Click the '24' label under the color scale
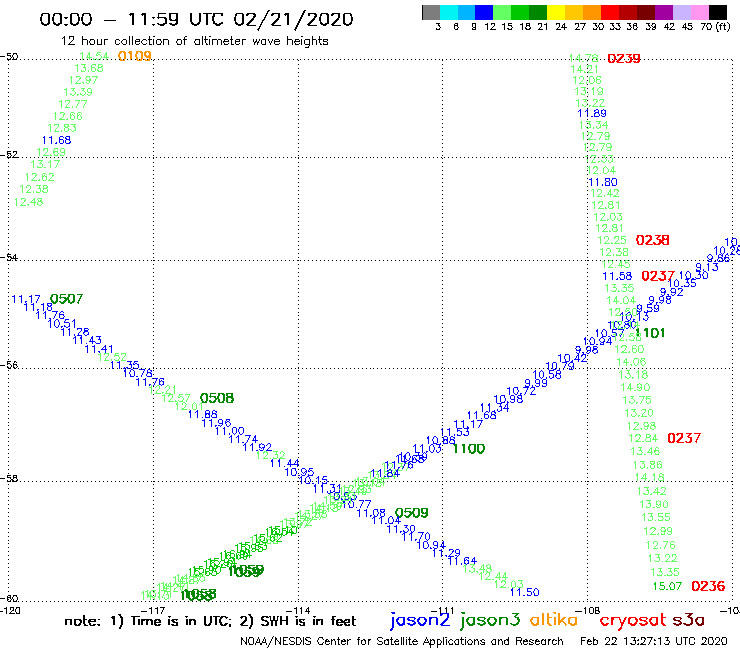This screenshot has width=740, height=650. click(x=561, y=27)
